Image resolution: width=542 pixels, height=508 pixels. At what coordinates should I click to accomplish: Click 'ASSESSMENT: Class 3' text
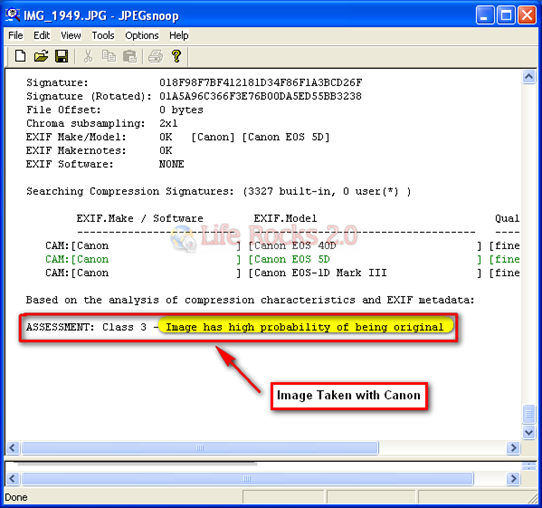point(86,327)
